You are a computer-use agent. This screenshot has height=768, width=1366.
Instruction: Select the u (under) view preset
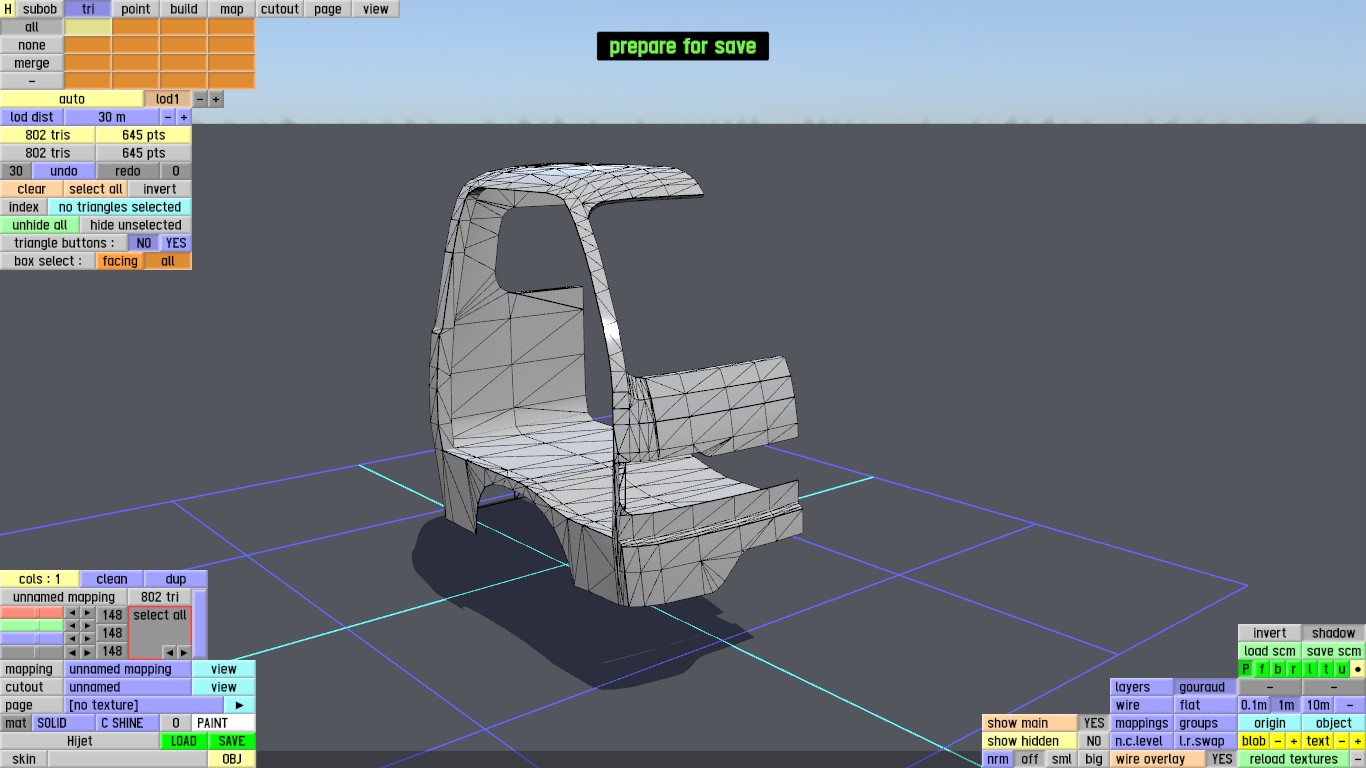pos(1342,669)
